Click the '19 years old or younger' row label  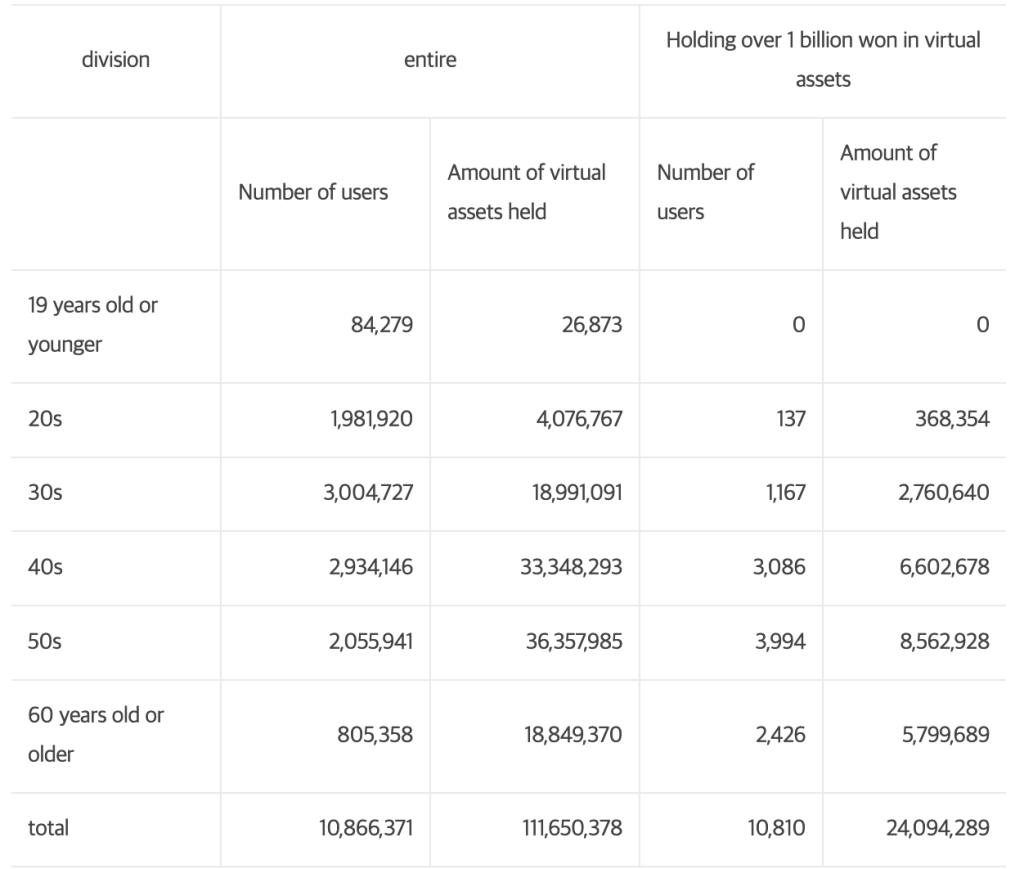92,326
